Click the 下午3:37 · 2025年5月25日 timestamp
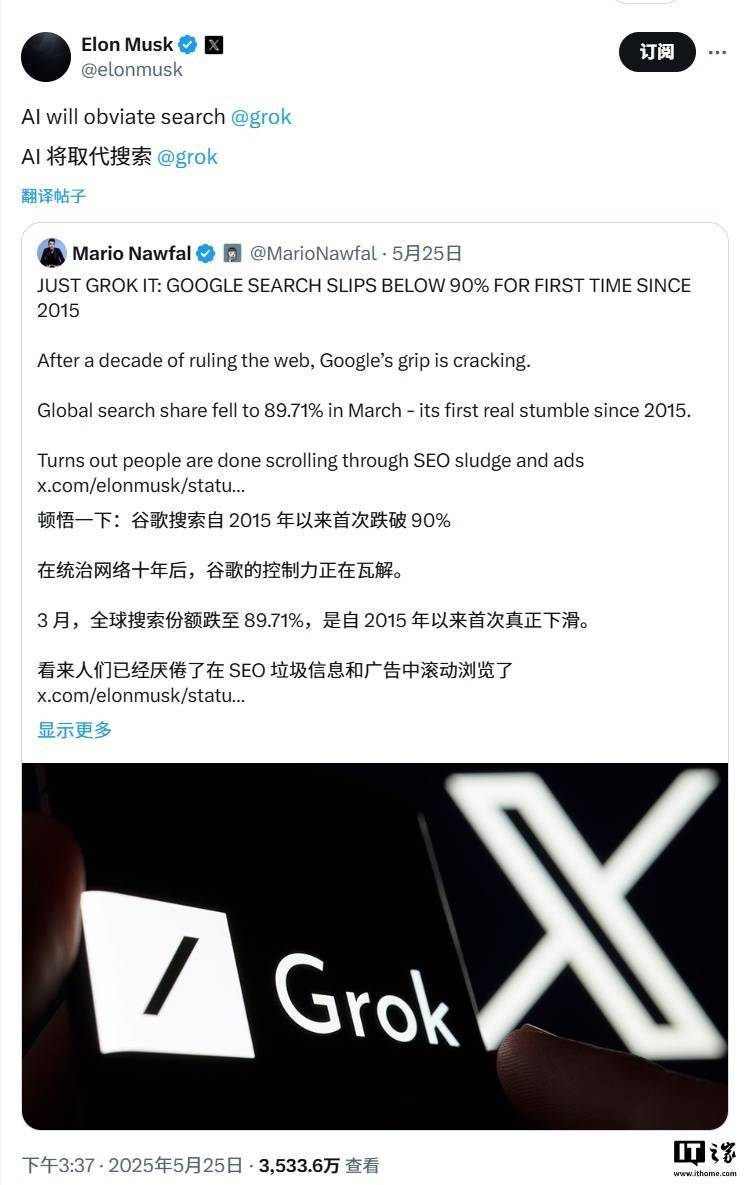 click(132, 1165)
